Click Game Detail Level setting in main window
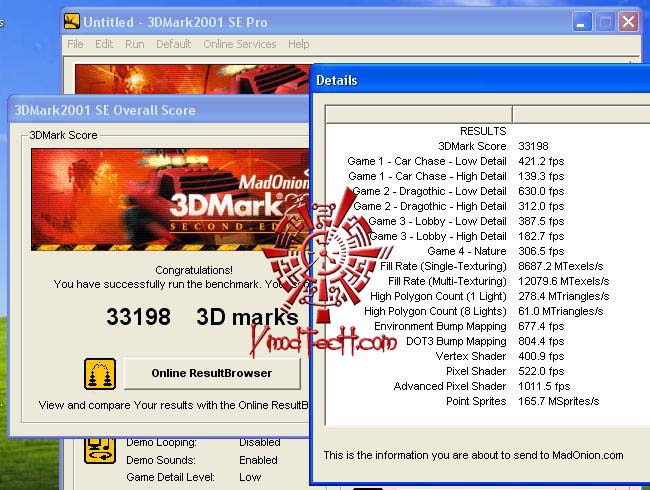Screen dimensions: 650x490 click(x=194, y=477)
